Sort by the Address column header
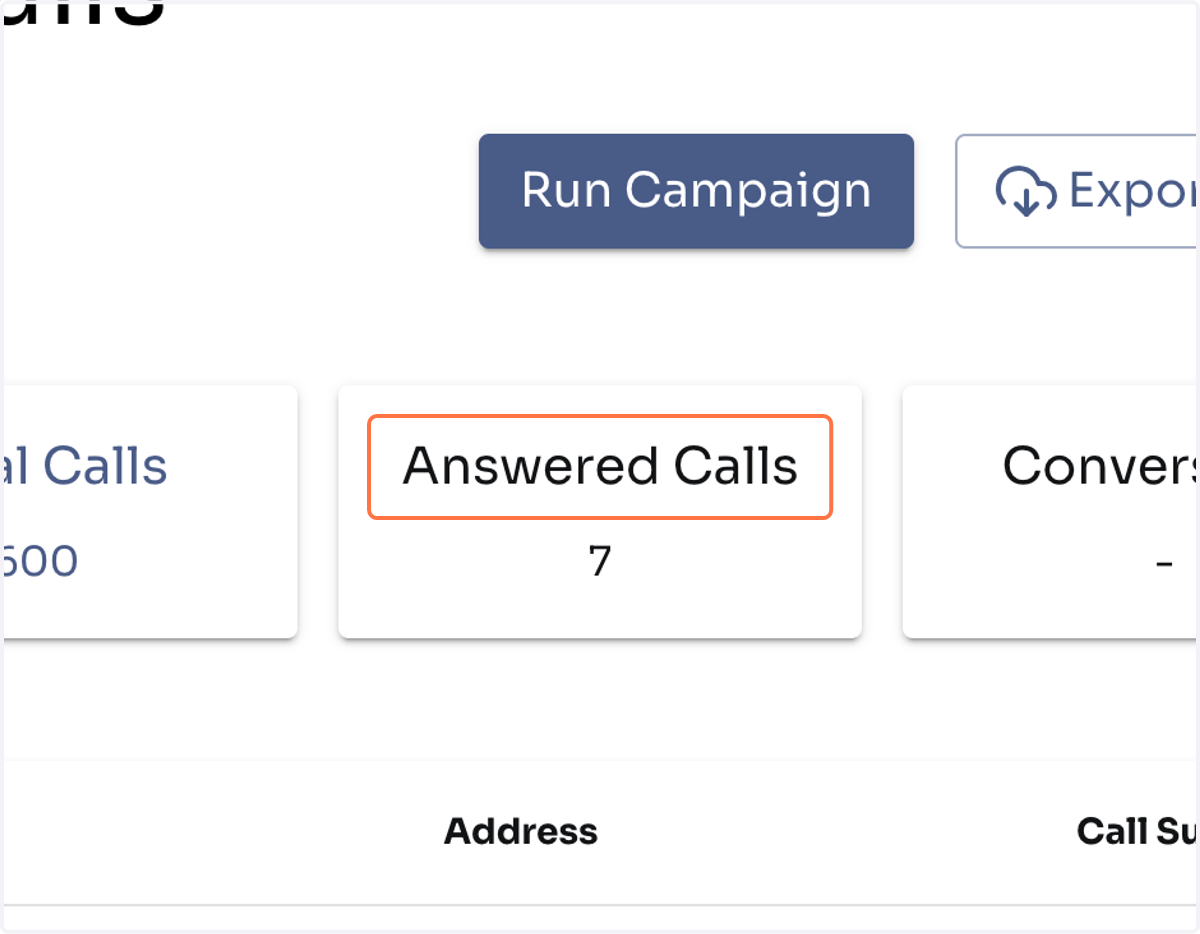 (x=521, y=831)
